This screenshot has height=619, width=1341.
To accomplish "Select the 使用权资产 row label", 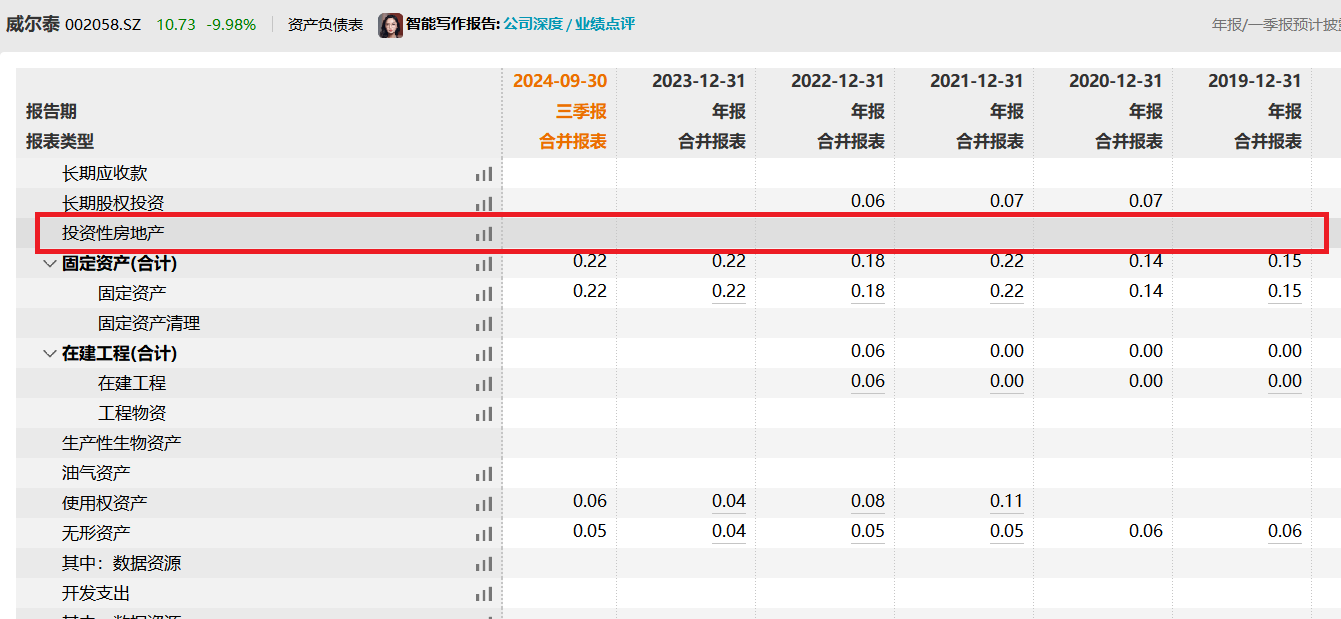I will tap(105, 504).
